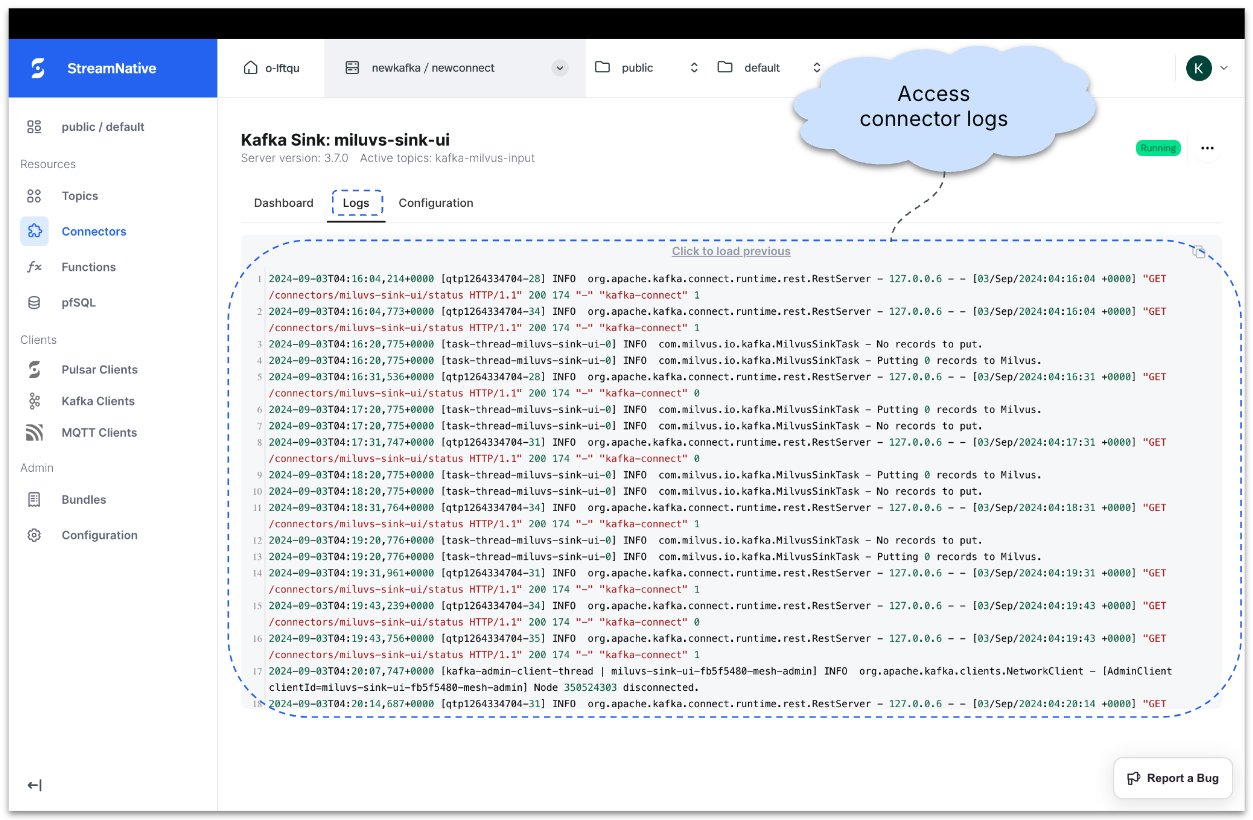This screenshot has height=820, width=1253.
Task: Go to Pulsar Clients
Action: (x=99, y=370)
